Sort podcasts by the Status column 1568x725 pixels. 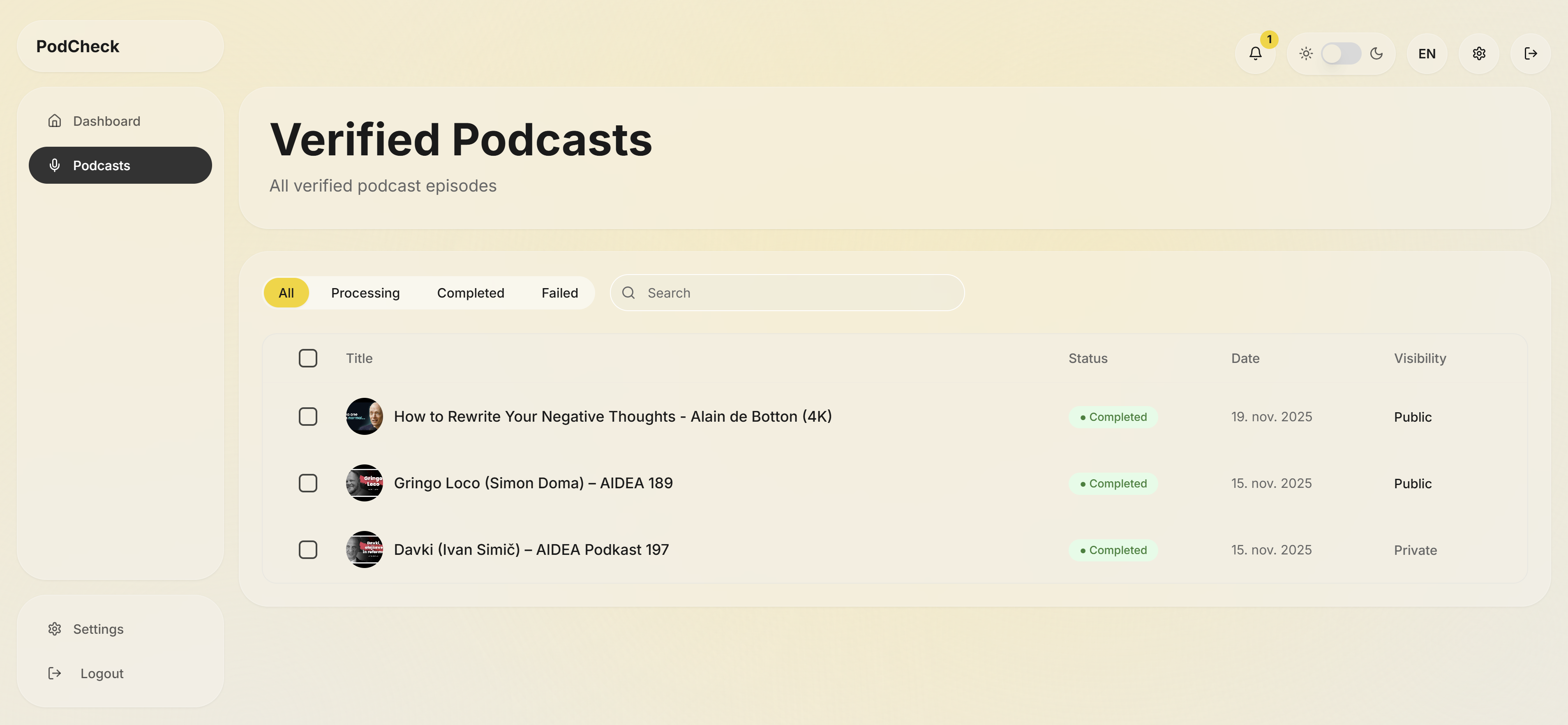pos(1088,358)
